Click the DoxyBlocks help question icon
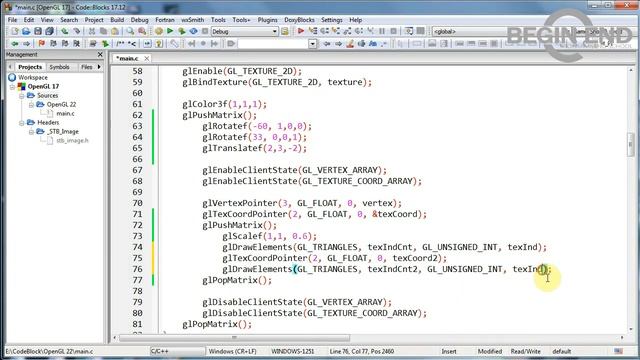 (159, 43)
